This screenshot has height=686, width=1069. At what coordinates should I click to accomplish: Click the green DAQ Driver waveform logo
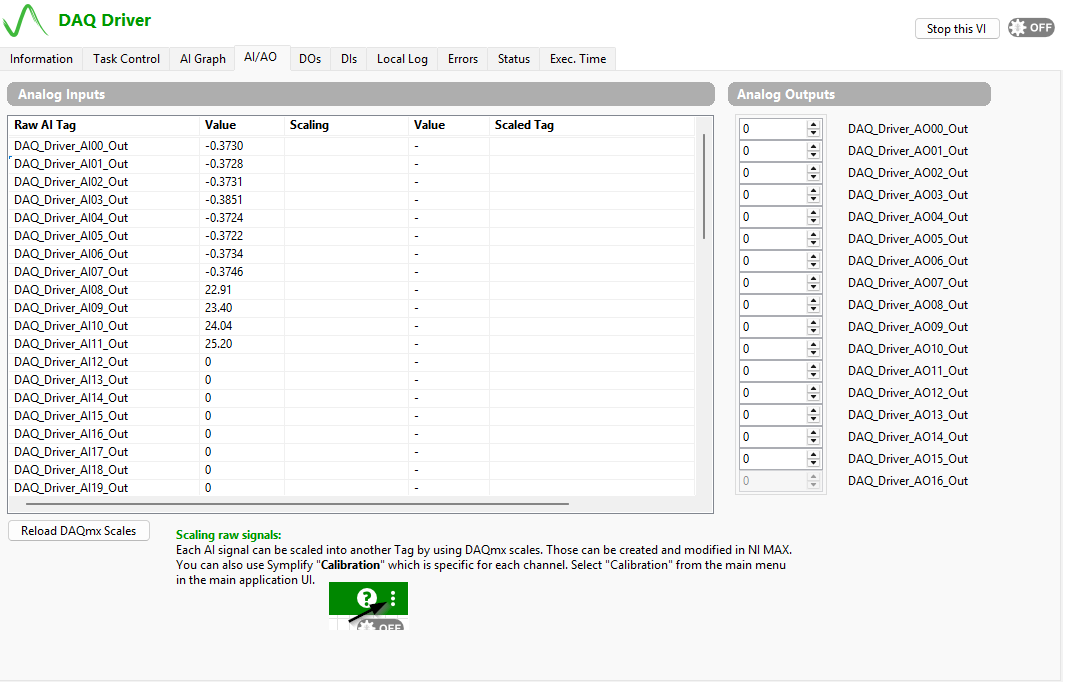[x=25, y=20]
